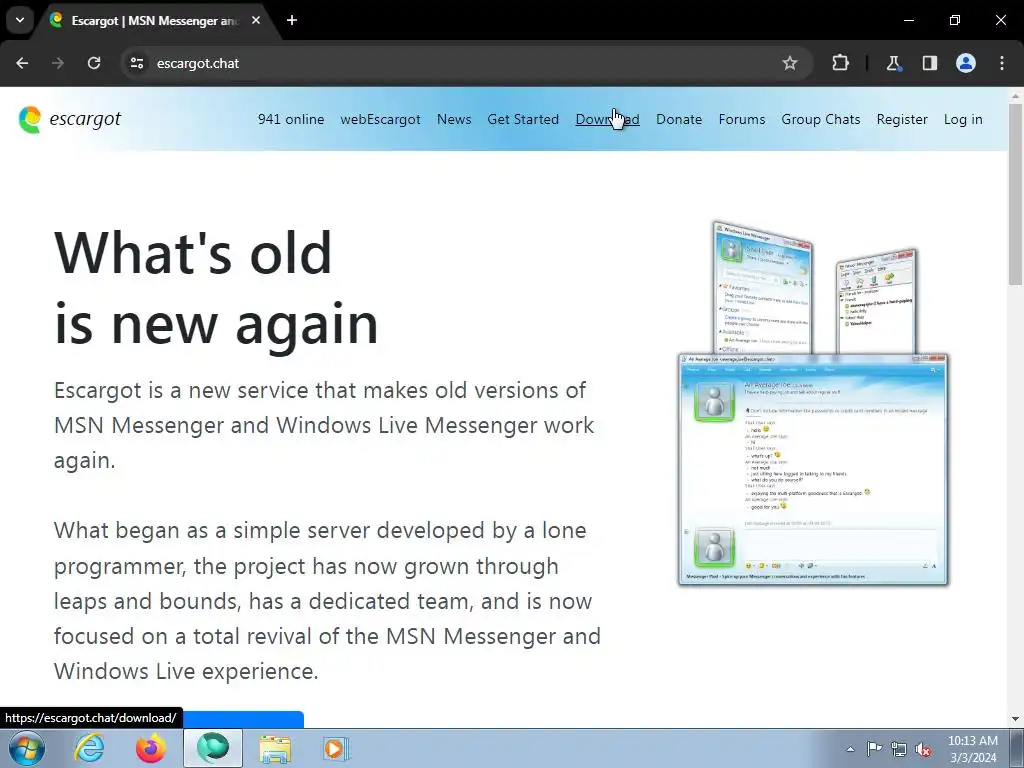Click the browser forward arrow

click(58, 63)
